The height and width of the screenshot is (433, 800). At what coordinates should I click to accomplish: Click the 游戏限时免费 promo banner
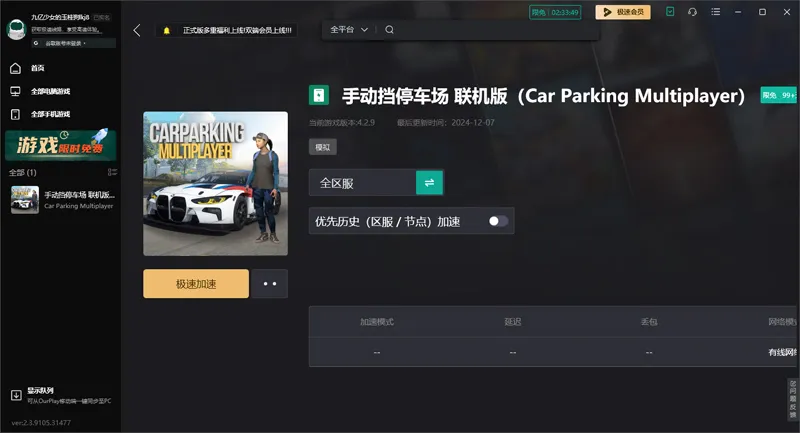point(60,145)
